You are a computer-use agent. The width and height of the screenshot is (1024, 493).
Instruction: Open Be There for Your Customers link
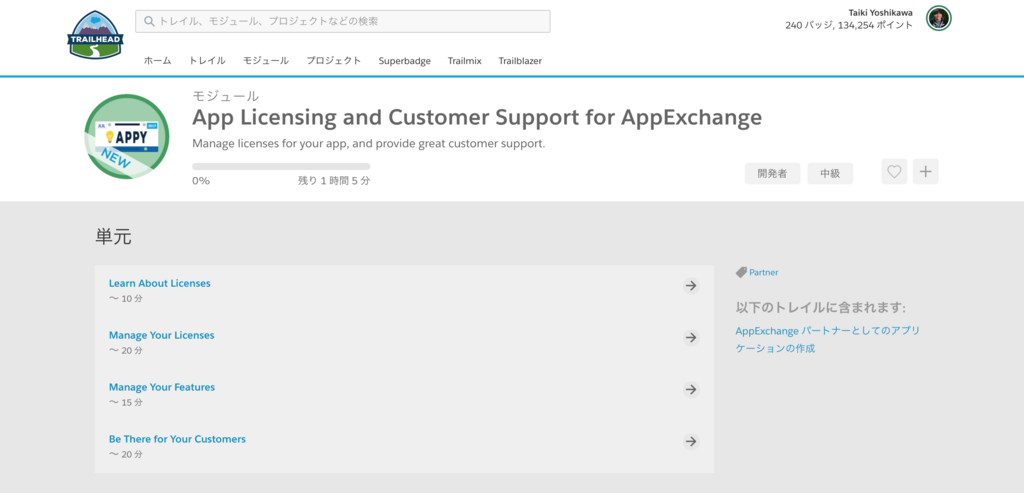[178, 439]
